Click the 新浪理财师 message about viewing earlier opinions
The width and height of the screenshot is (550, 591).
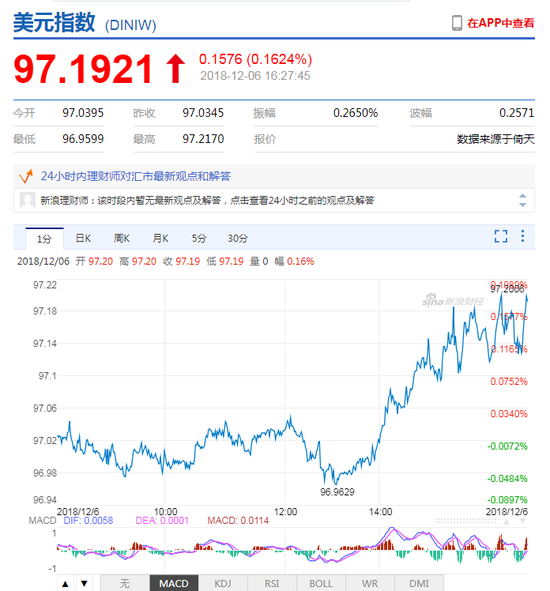[x=207, y=200]
